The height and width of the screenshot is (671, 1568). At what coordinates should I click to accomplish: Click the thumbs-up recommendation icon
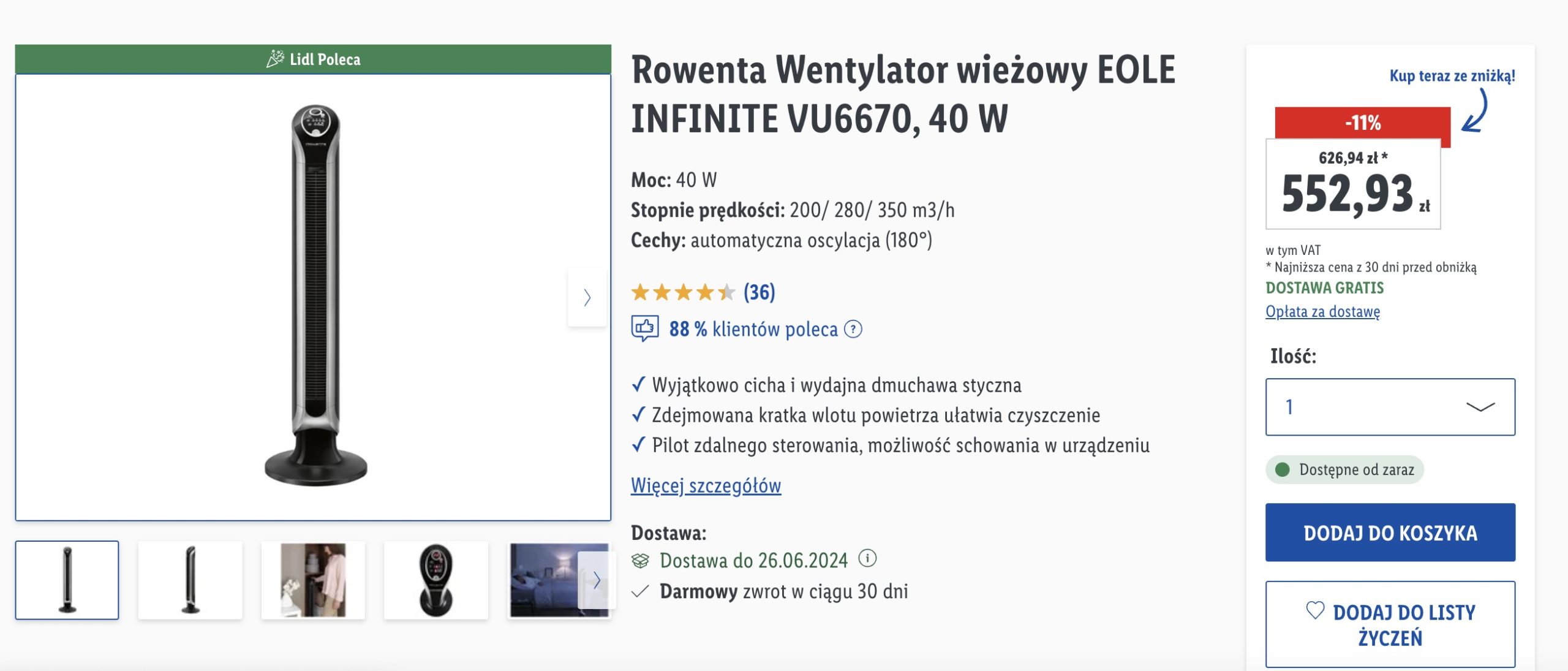tap(645, 328)
